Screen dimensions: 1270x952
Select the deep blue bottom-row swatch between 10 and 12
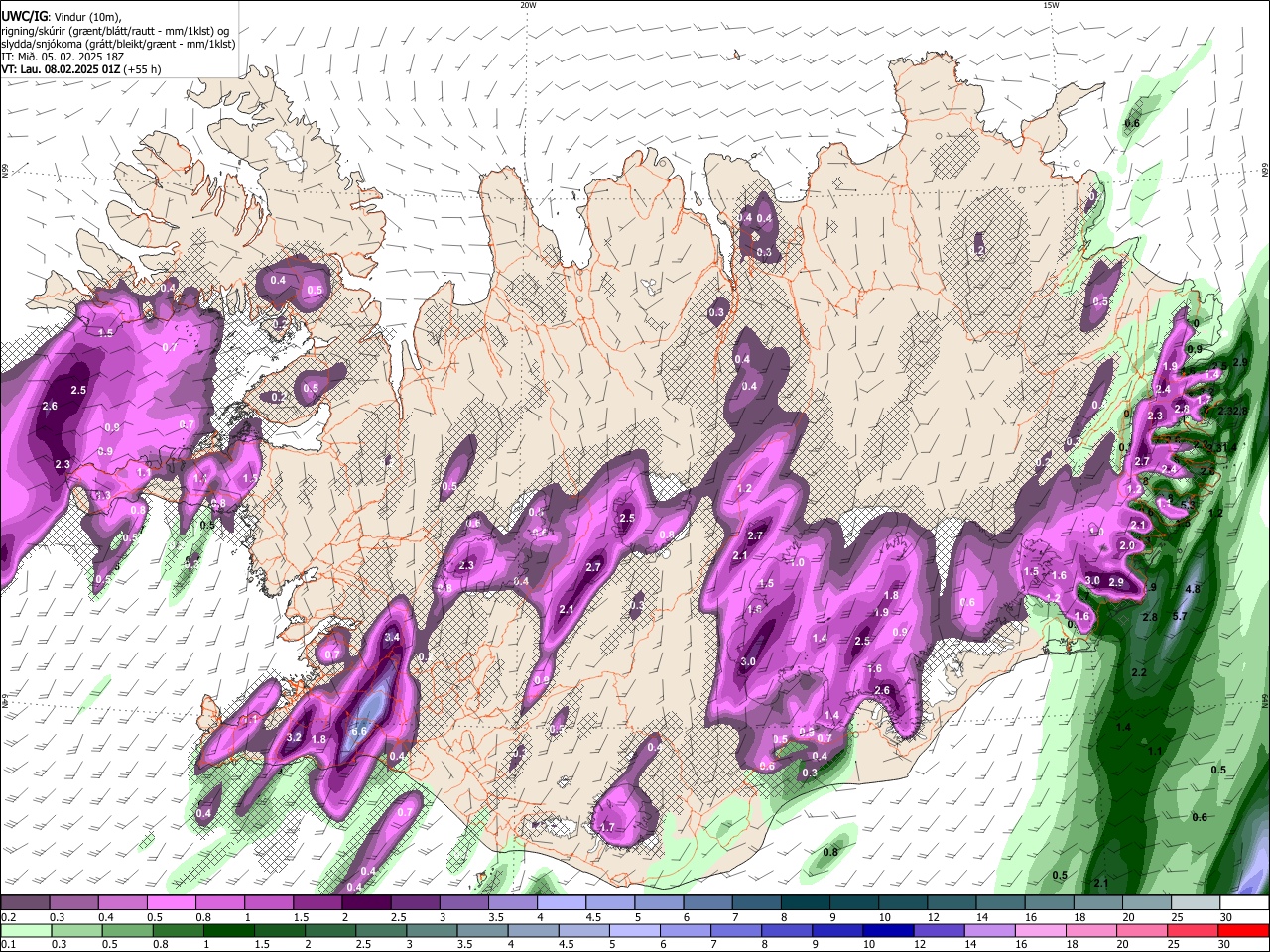(889, 931)
